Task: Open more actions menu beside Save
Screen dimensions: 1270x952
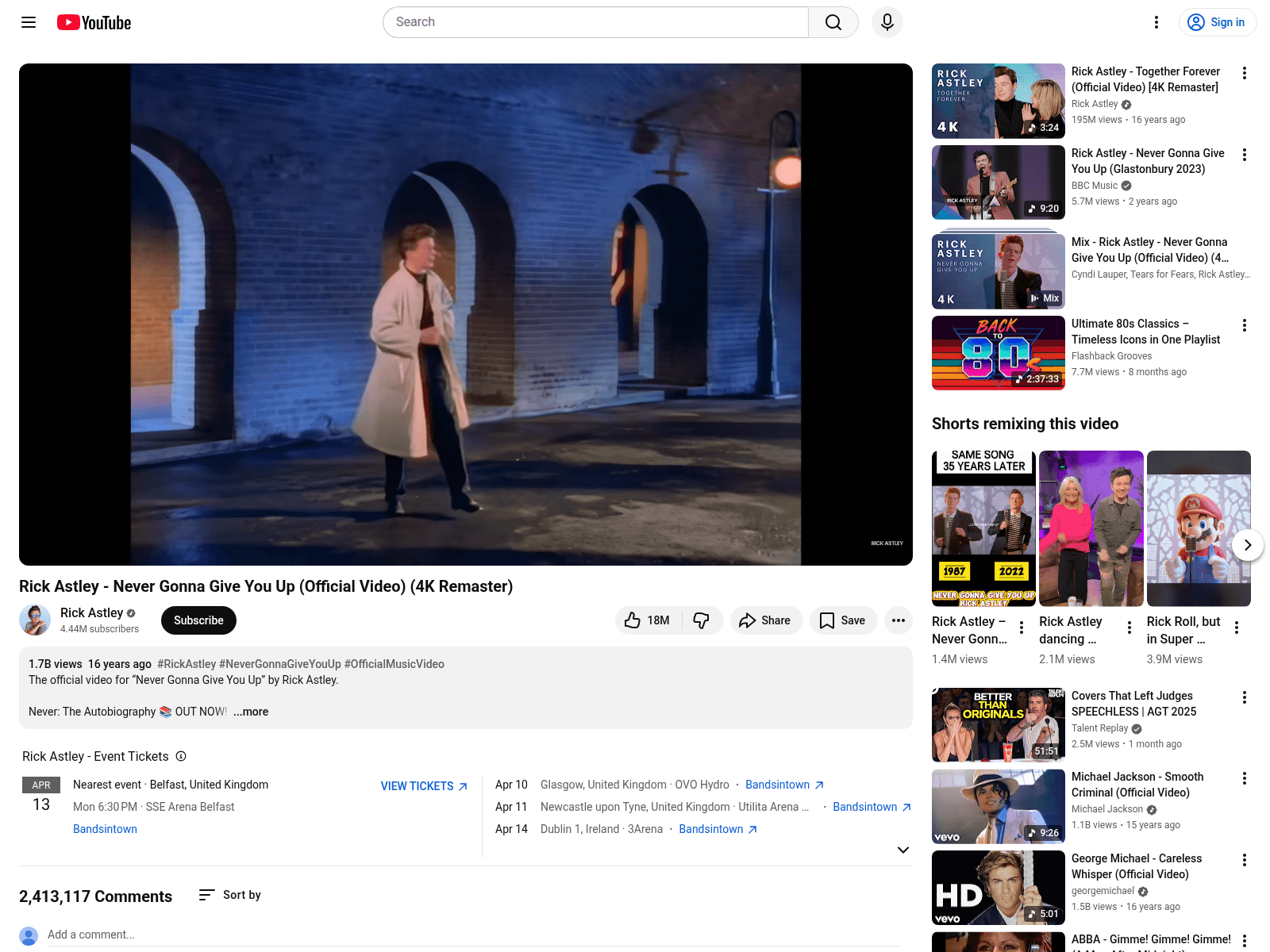Action: click(898, 620)
